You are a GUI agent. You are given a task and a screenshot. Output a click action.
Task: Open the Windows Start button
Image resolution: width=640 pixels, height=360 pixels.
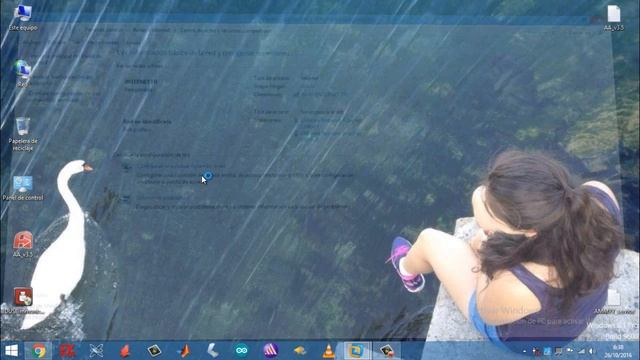pyautogui.click(x=11, y=351)
